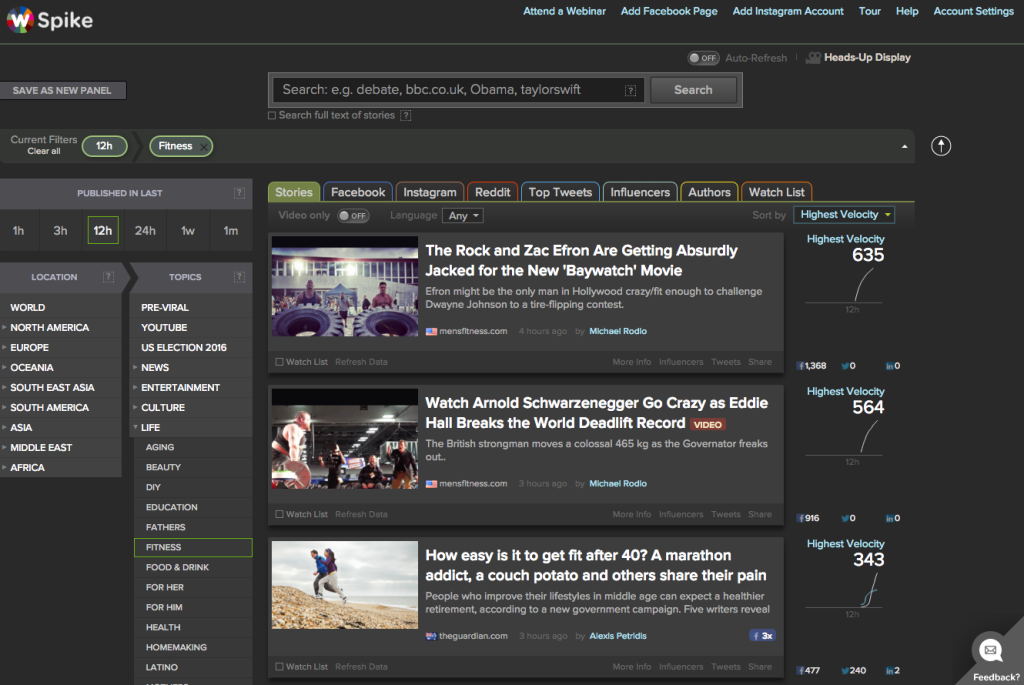Viewport: 1024px width, 685px height.
Task: Click the Spike logo icon
Action: pos(19,19)
